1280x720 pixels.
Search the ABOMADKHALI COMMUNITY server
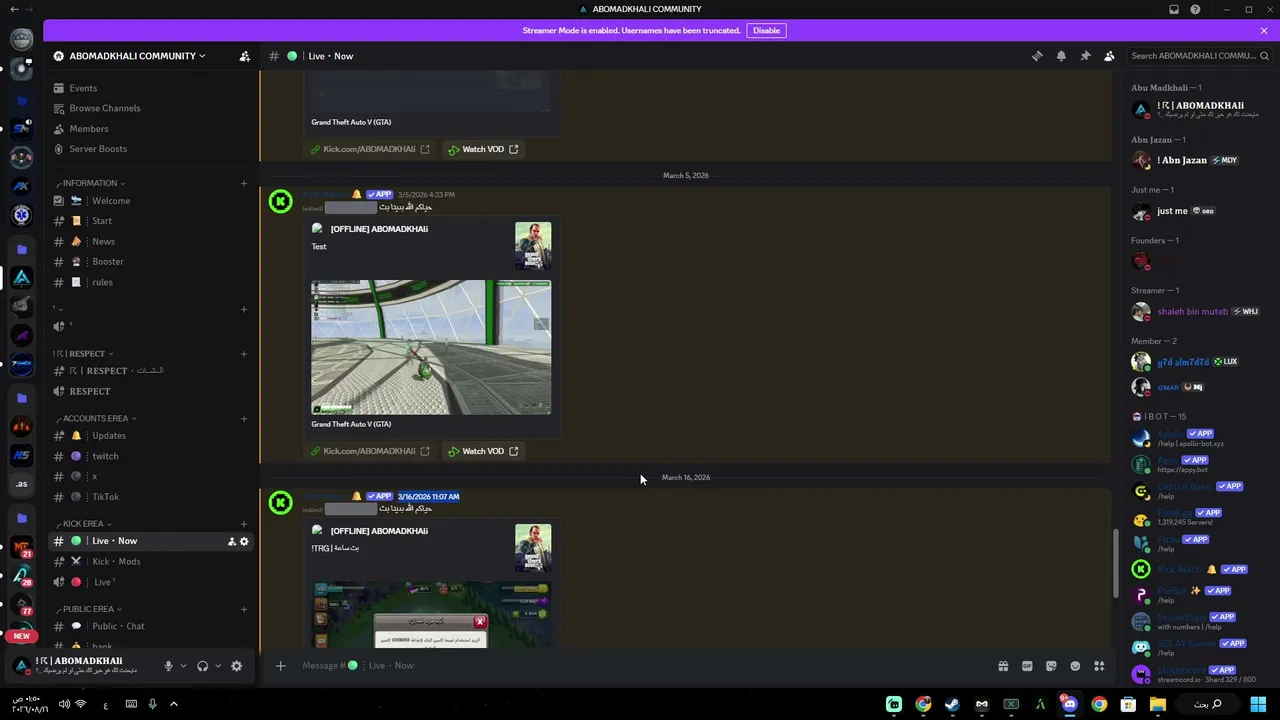(1198, 56)
